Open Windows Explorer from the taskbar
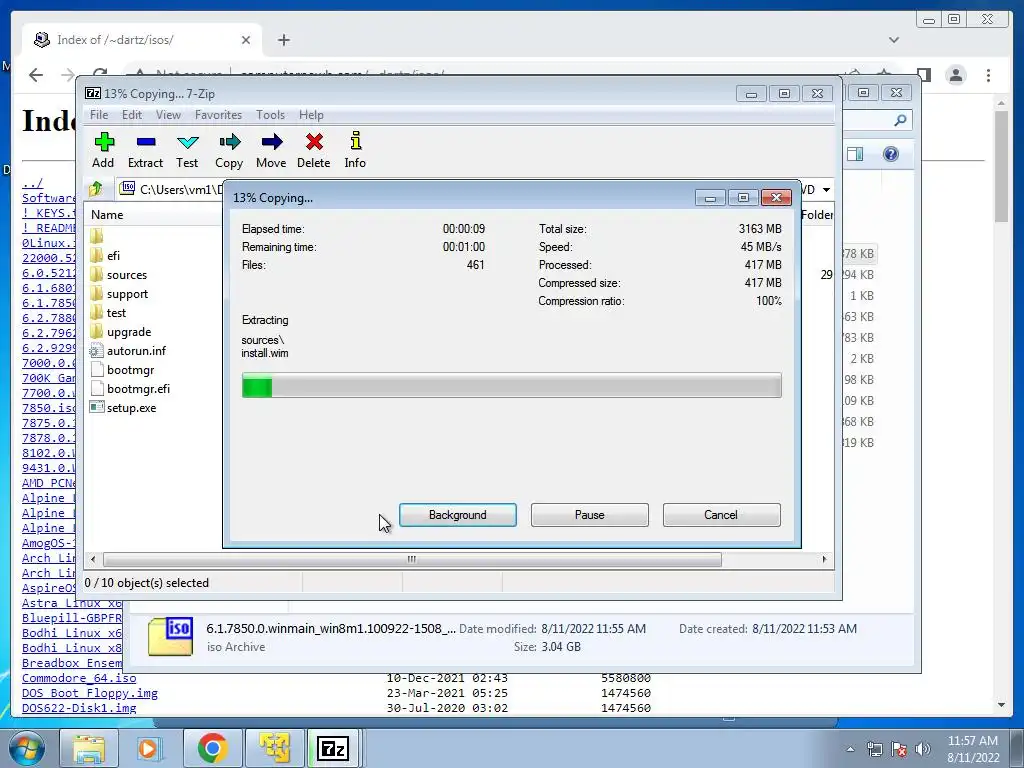 click(x=88, y=748)
